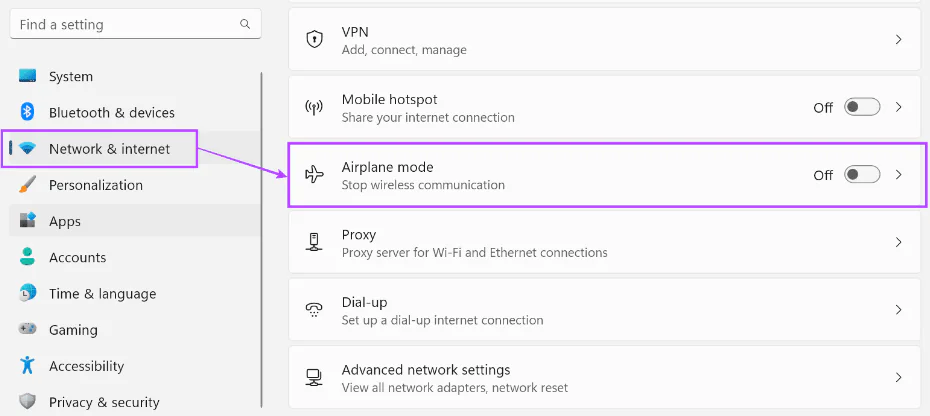Open the System settings page
The image size is (930, 416).
point(70,76)
